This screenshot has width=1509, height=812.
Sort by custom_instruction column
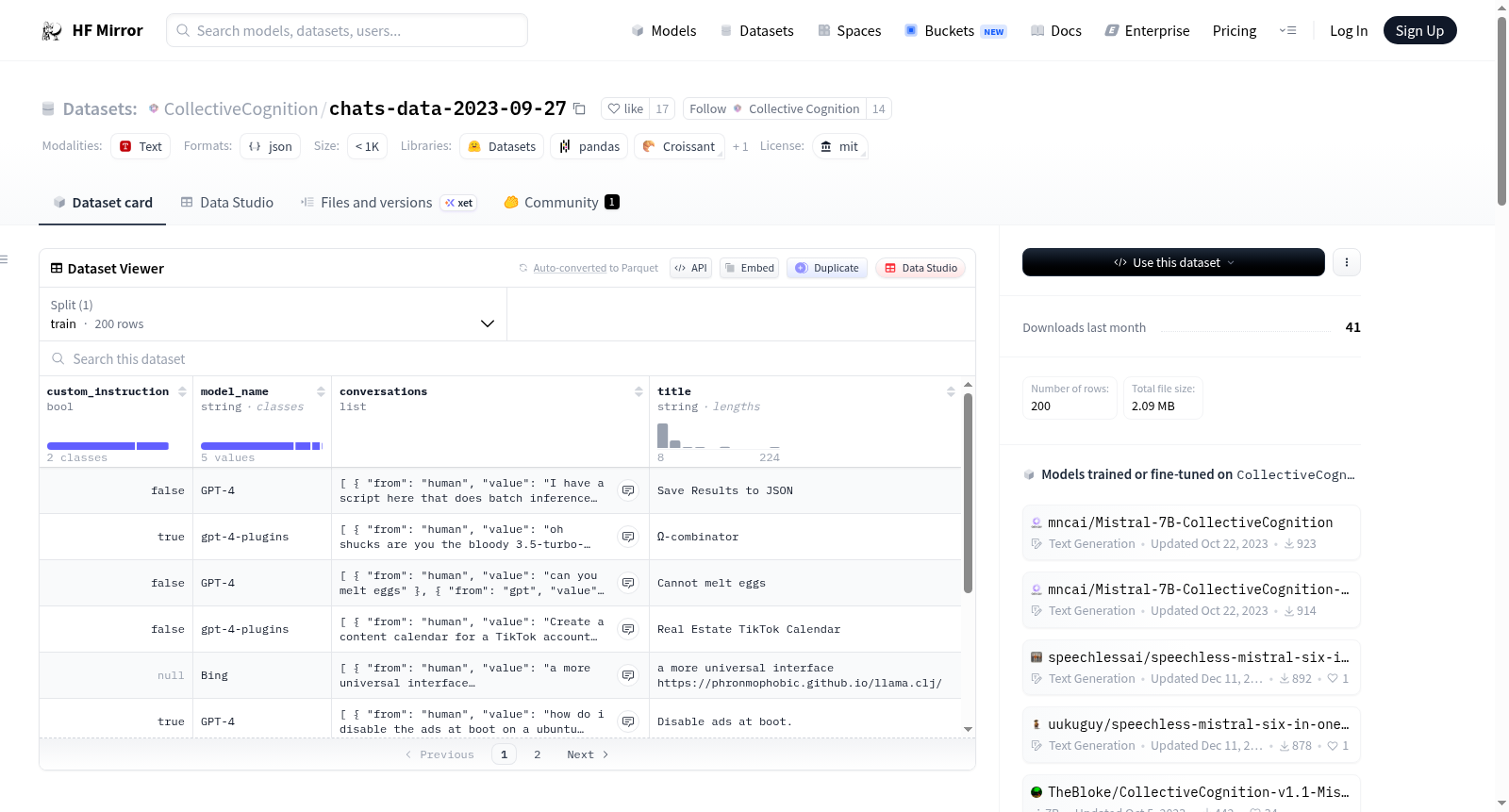(x=182, y=391)
